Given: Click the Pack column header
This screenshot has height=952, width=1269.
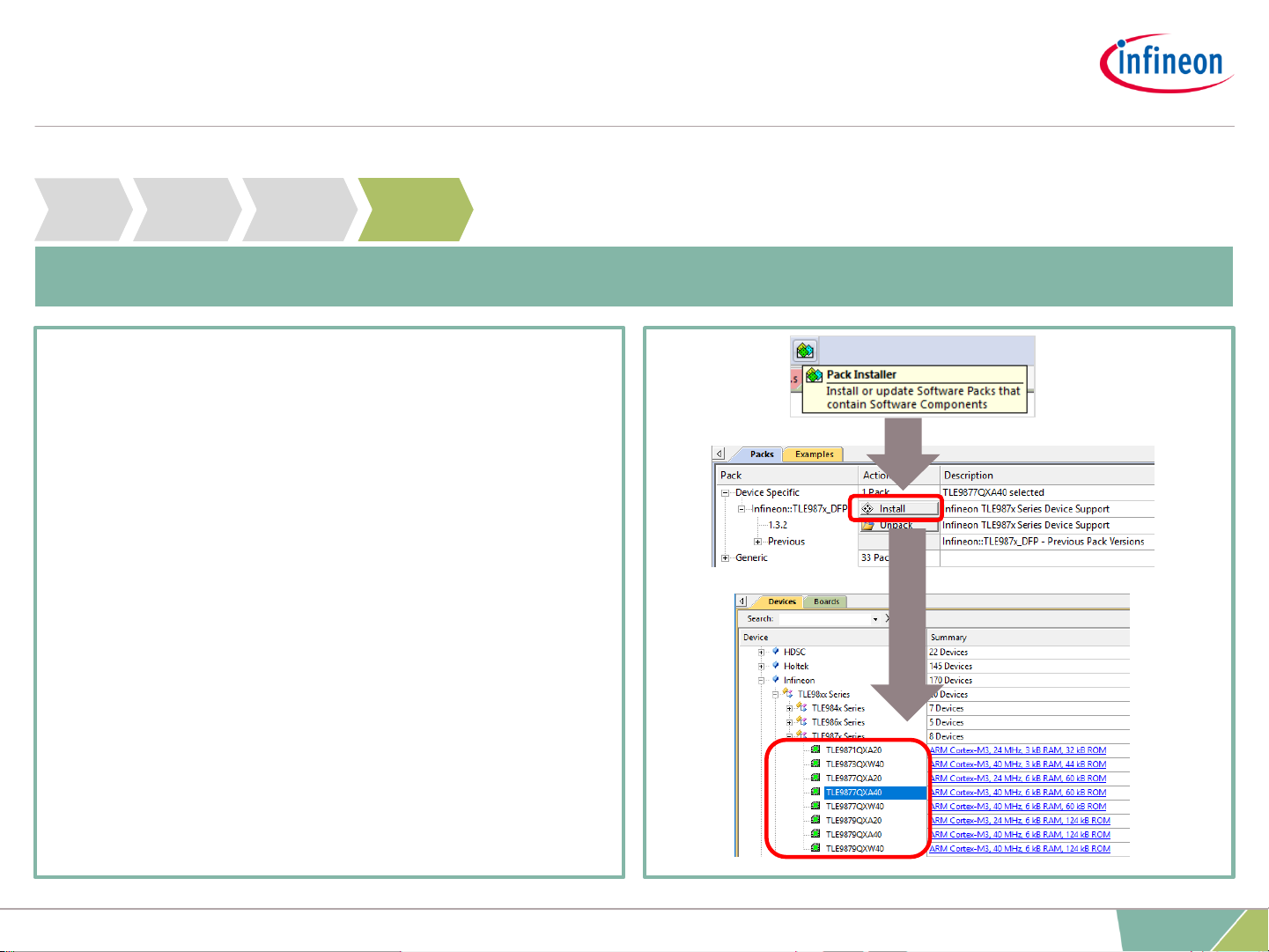Looking at the screenshot, I should pos(786,476).
